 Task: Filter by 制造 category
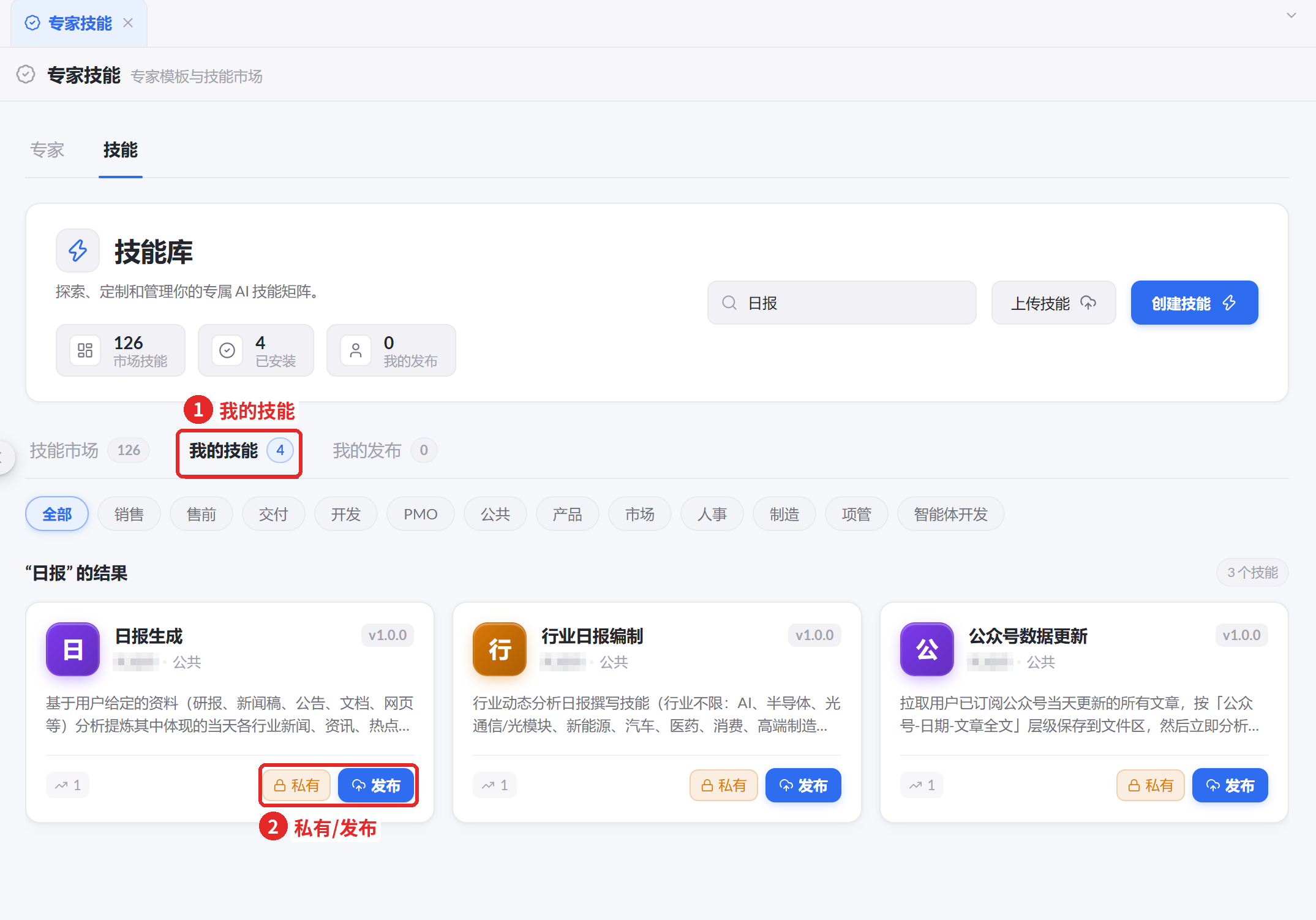[x=784, y=514]
